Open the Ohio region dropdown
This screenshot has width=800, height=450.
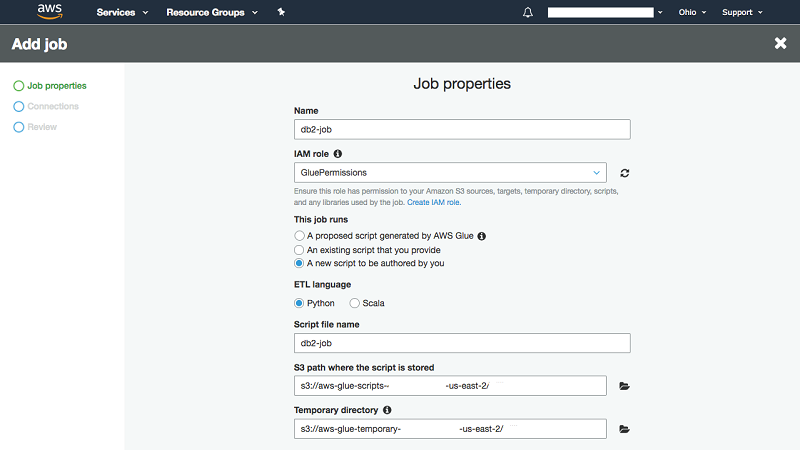click(x=692, y=12)
